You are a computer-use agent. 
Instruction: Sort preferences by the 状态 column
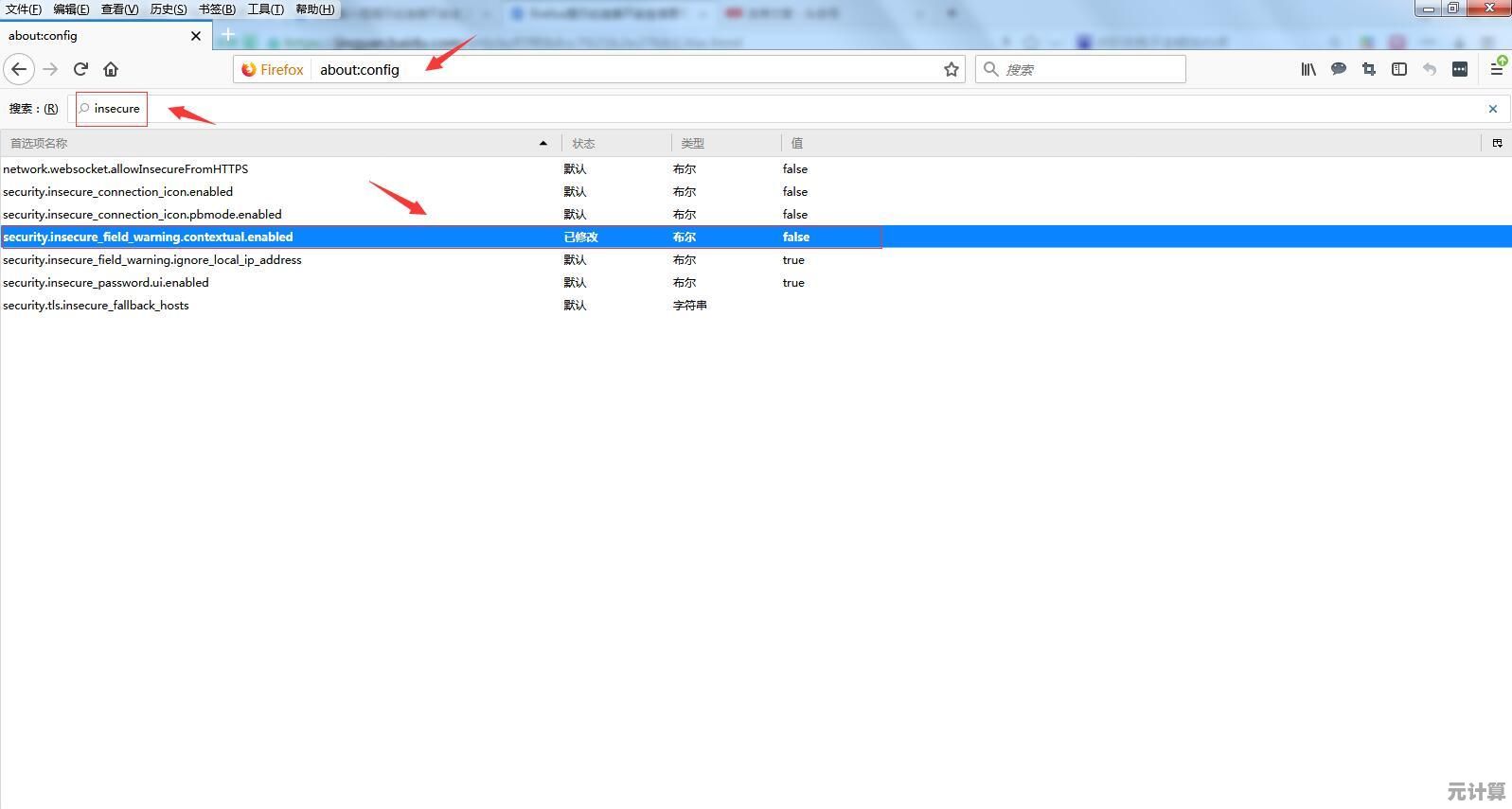point(615,143)
